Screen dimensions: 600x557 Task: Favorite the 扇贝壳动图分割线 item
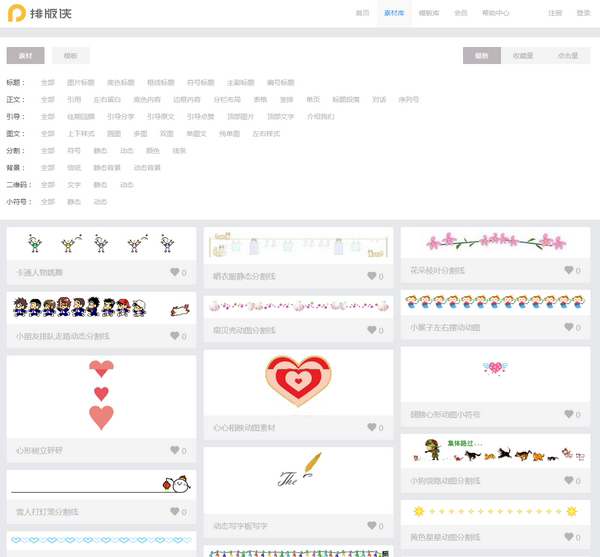coord(372,330)
